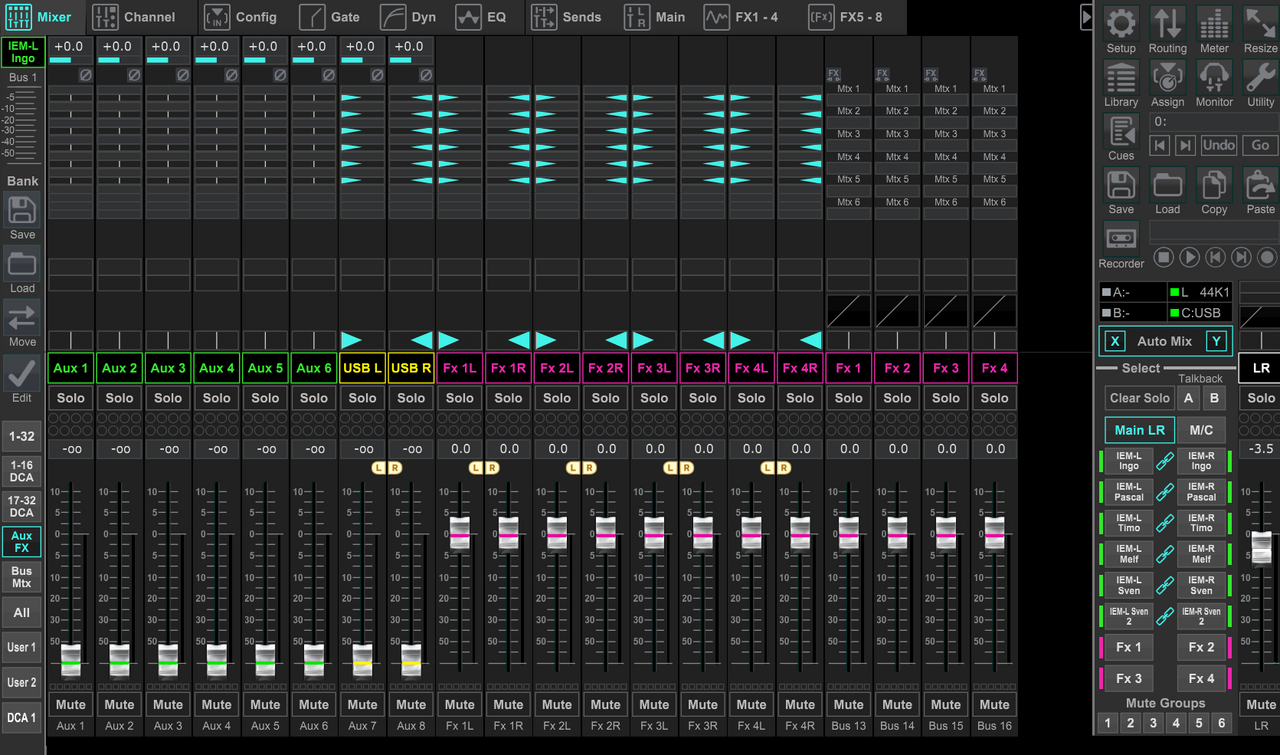Collapse the right side panel arrow
1280x755 pixels.
pos(1087,17)
